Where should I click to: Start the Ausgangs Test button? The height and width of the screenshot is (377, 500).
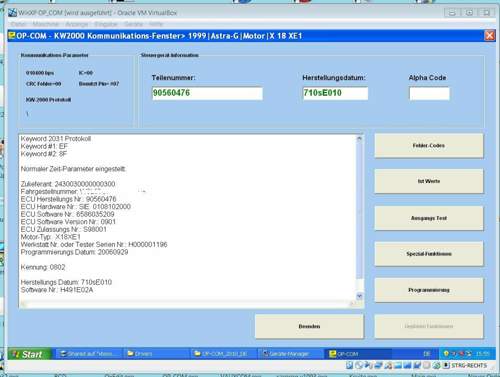(x=429, y=218)
